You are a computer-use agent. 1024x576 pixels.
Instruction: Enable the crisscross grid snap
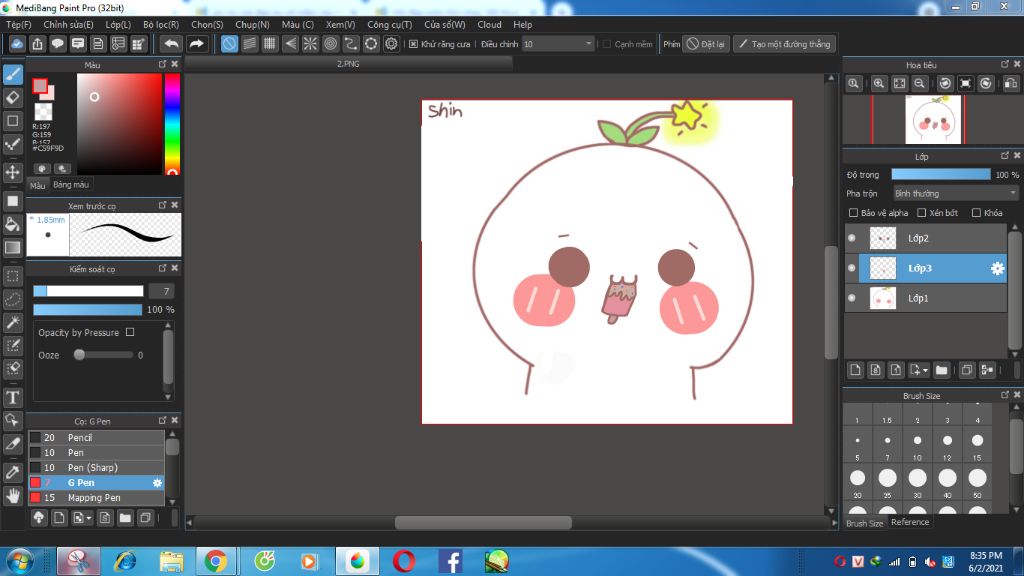click(270, 44)
